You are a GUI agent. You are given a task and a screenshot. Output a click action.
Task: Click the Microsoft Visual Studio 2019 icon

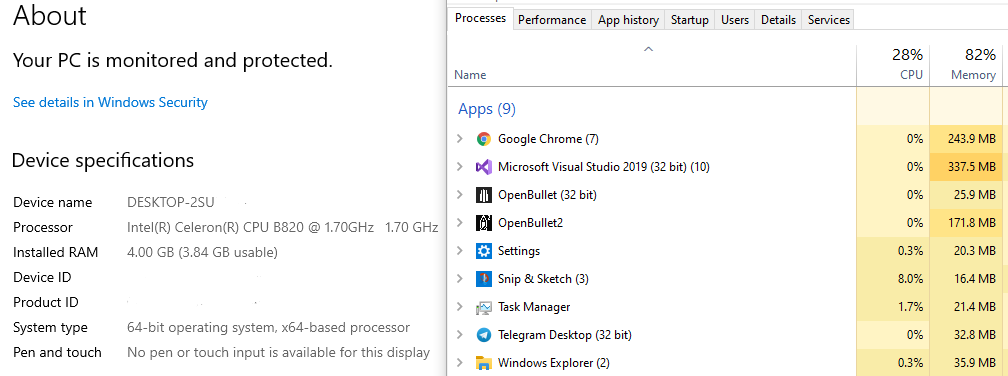(x=483, y=167)
